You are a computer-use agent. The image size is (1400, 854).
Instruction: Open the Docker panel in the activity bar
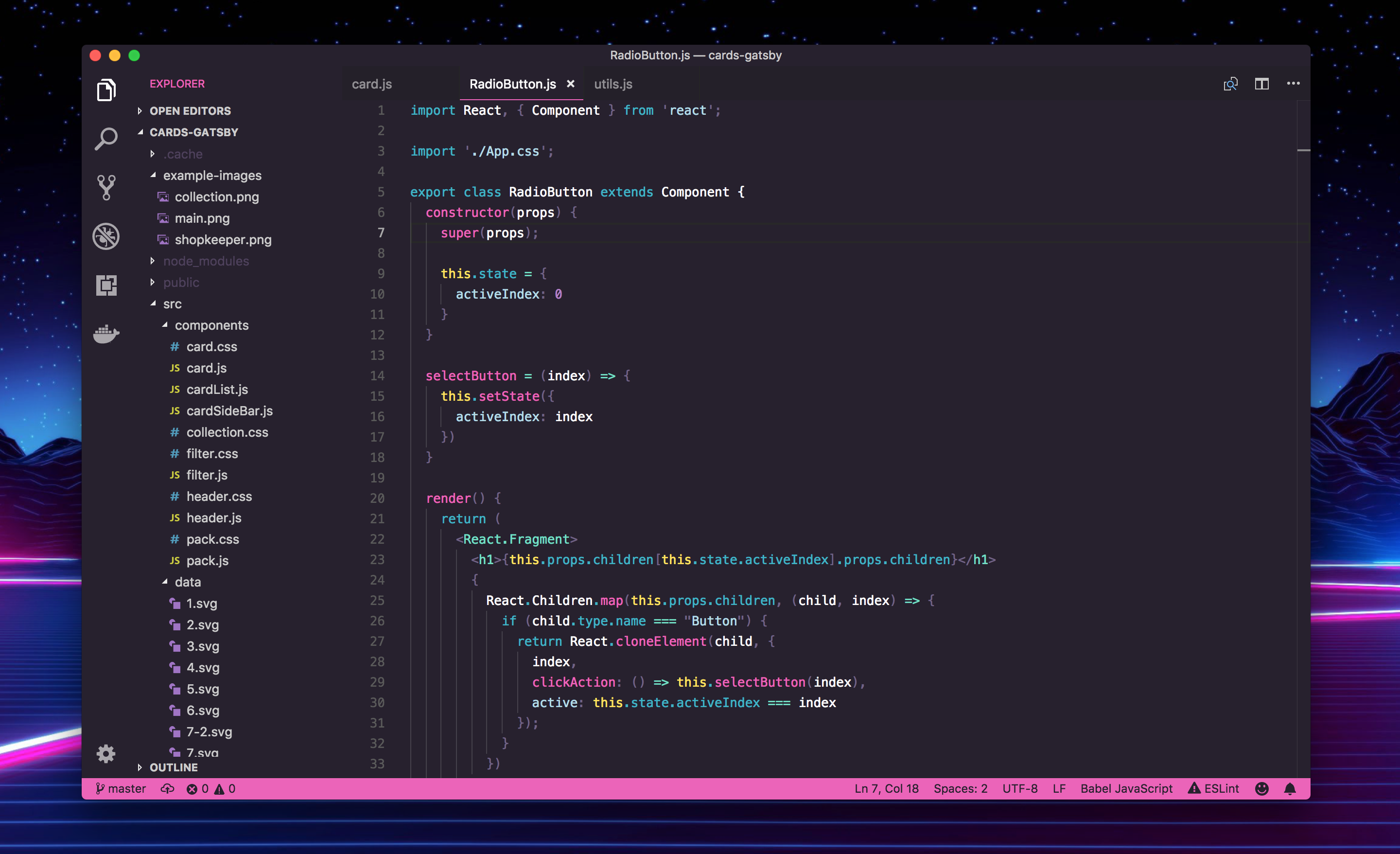[105, 334]
